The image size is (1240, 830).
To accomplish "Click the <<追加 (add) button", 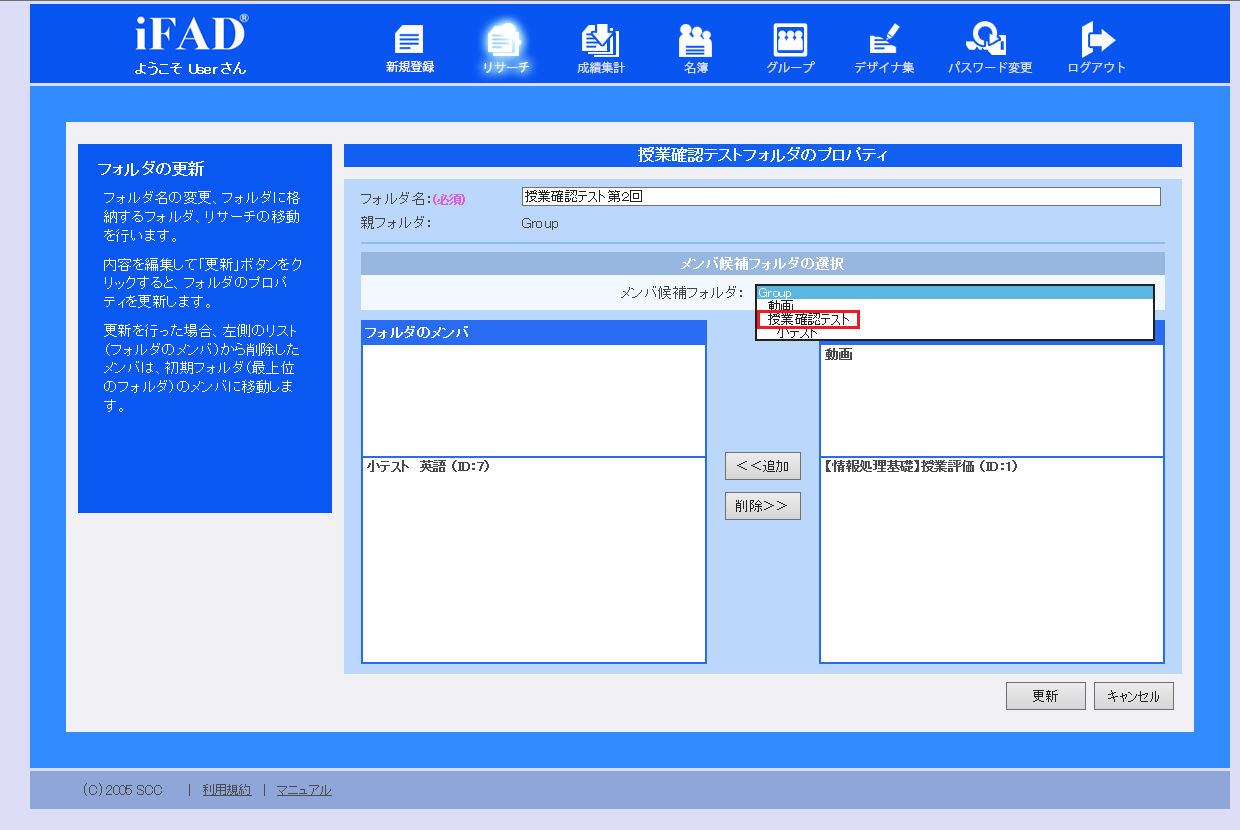I will tap(762, 466).
